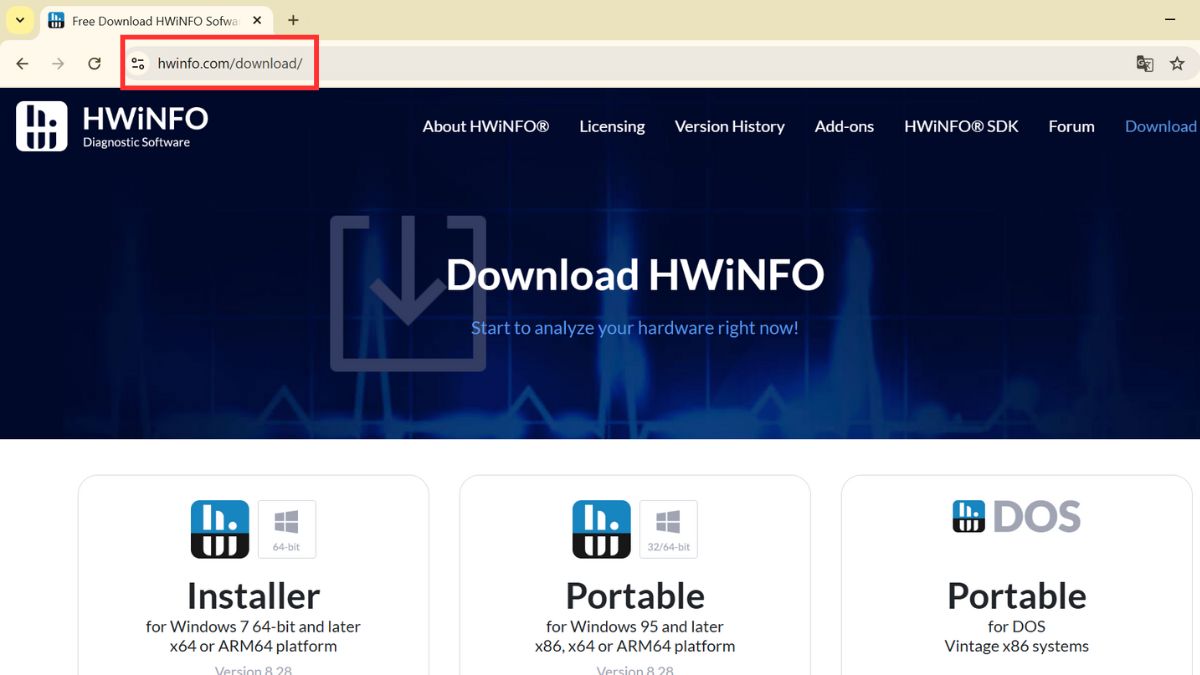This screenshot has width=1200, height=675.
Task: Go to Version History in the navigation
Action: pyautogui.click(x=730, y=126)
